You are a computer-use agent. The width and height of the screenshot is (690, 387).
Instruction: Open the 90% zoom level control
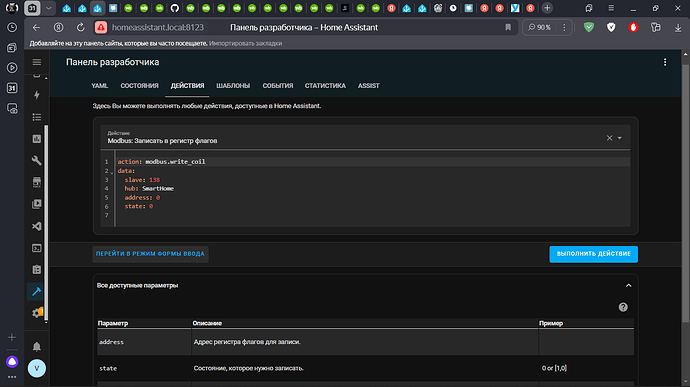coord(540,27)
